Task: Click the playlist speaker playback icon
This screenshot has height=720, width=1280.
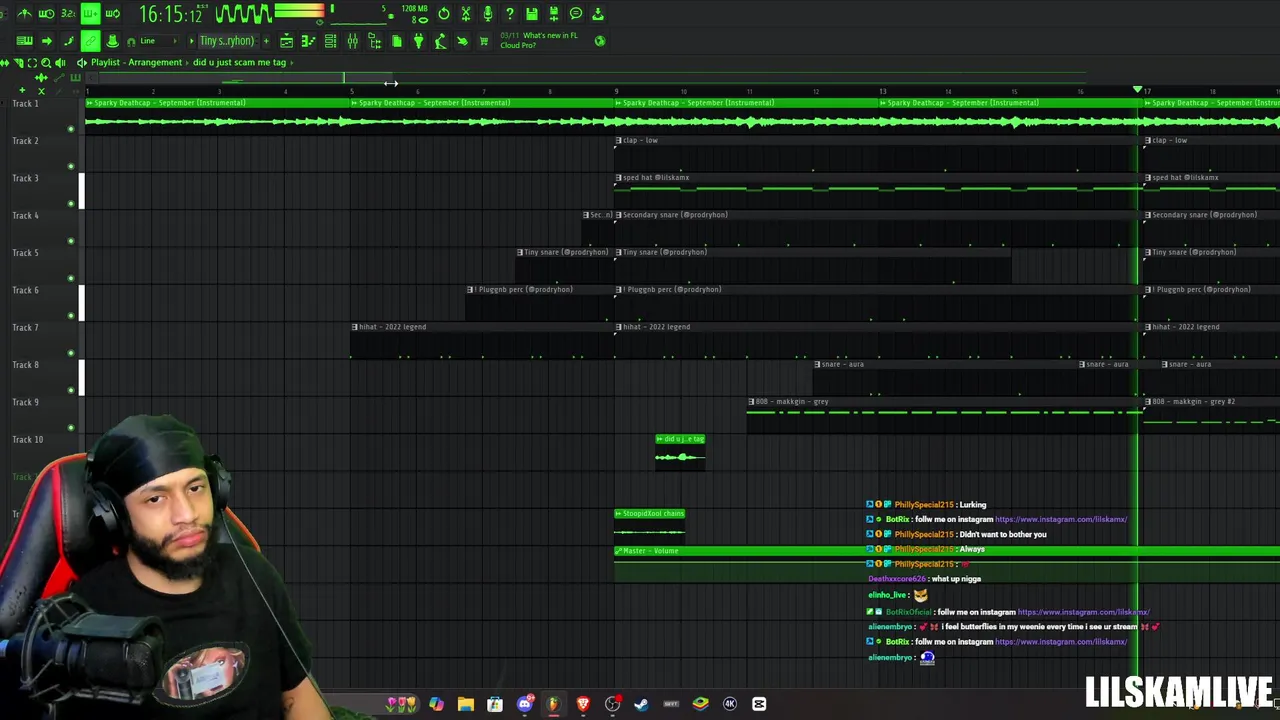Action: click(x=60, y=62)
